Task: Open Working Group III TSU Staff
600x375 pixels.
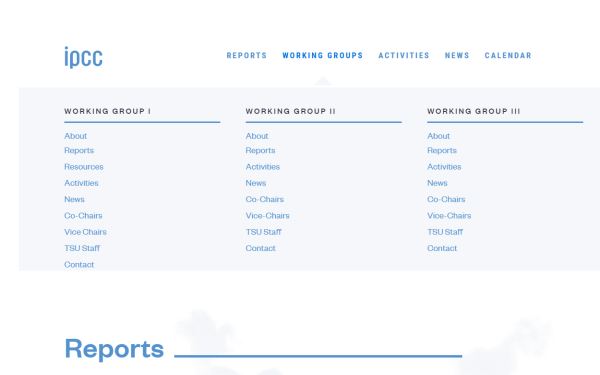Action: (x=445, y=232)
